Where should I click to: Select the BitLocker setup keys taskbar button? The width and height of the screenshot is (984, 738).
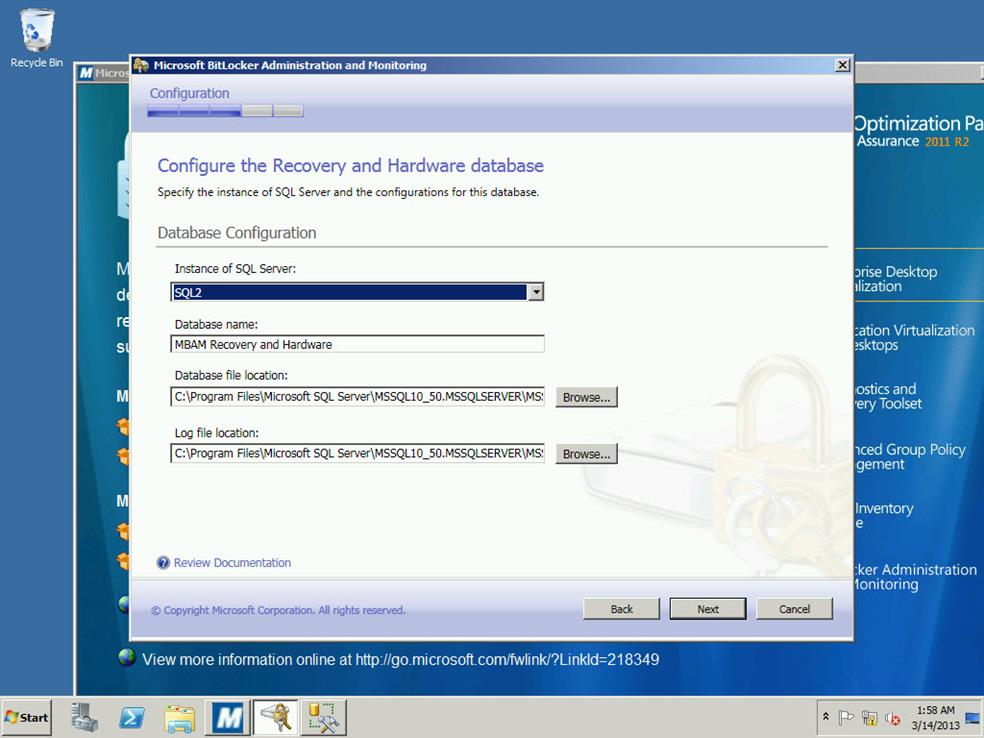click(275, 717)
